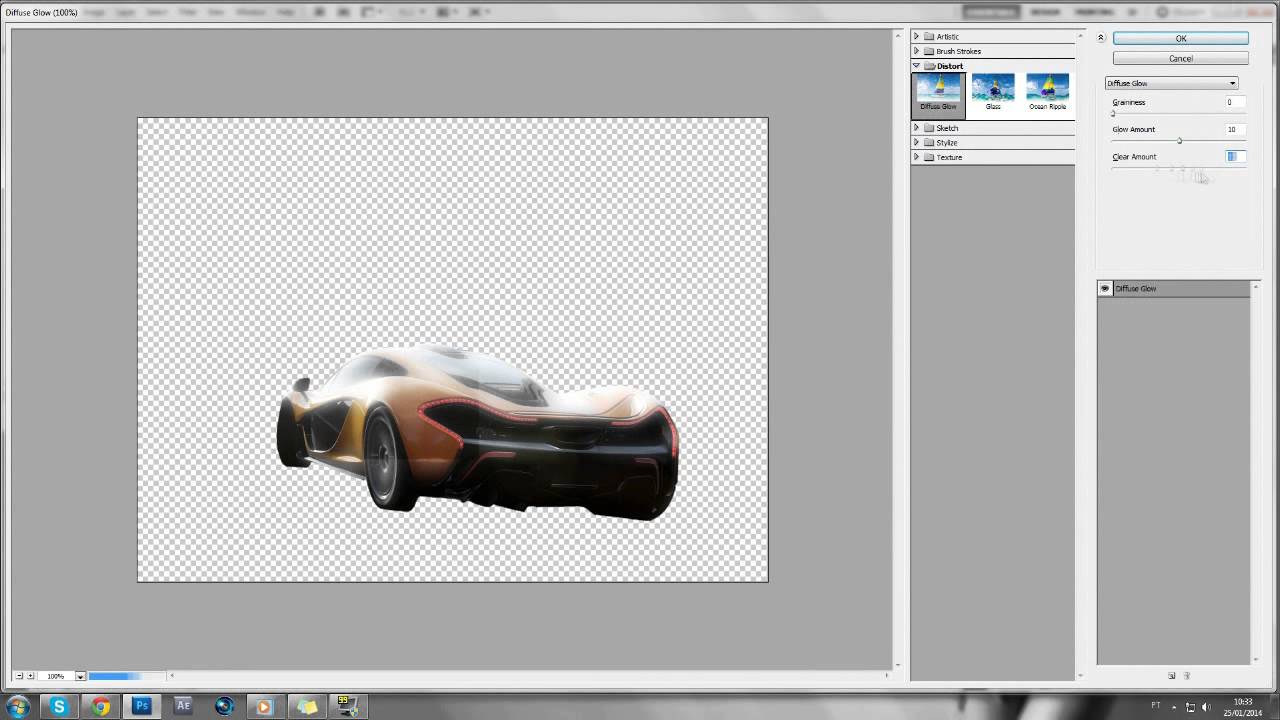Click the preview horizontal scrollbar right arrow
The width and height of the screenshot is (1280, 720).
coord(886,676)
